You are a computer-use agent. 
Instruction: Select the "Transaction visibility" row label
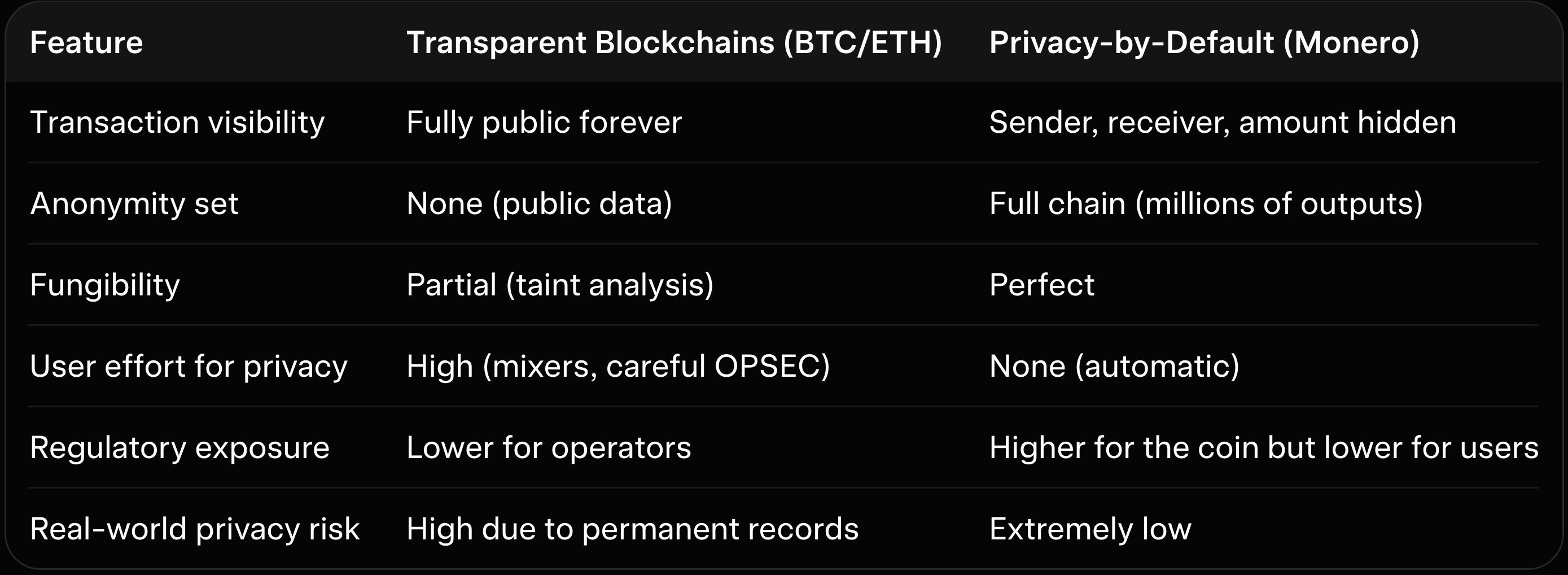point(177,123)
